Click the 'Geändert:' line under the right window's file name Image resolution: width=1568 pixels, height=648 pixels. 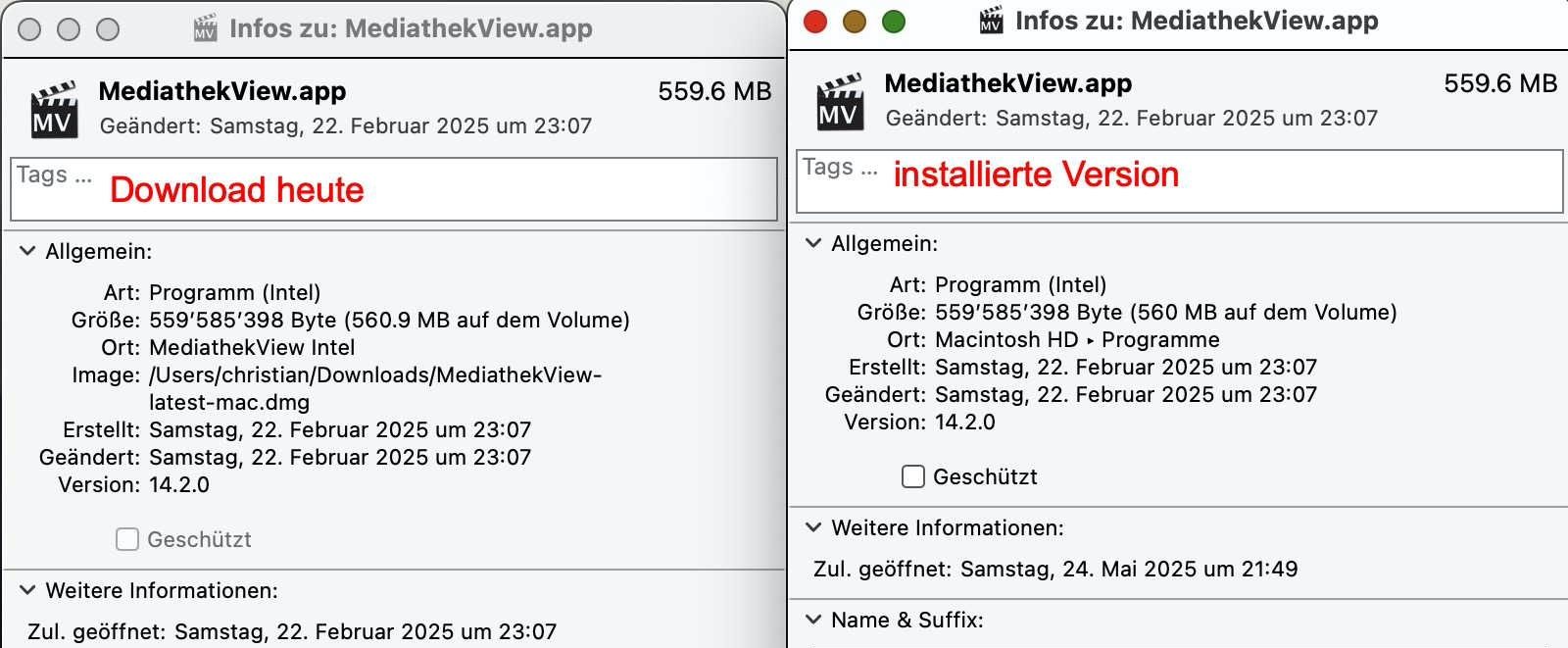coord(1132,118)
